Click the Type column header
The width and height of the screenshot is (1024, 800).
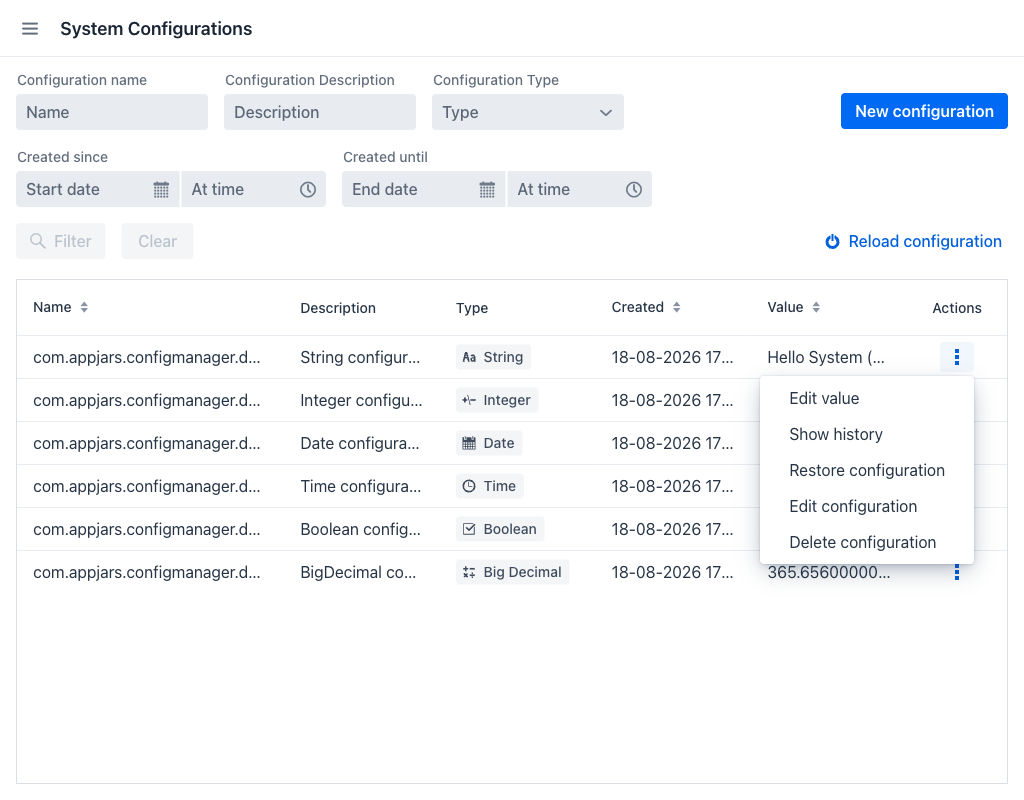[472, 308]
